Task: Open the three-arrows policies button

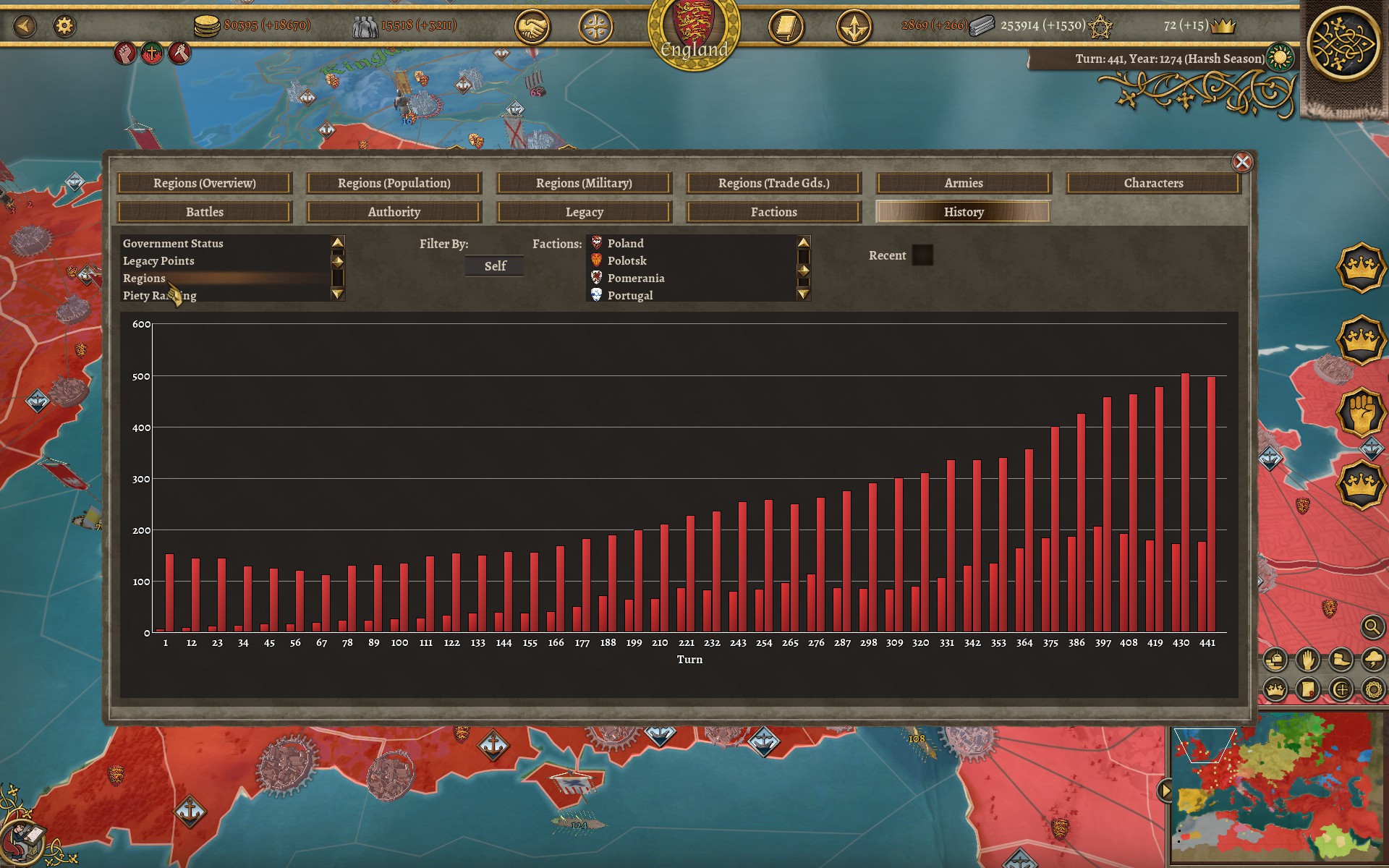Action: [854, 27]
